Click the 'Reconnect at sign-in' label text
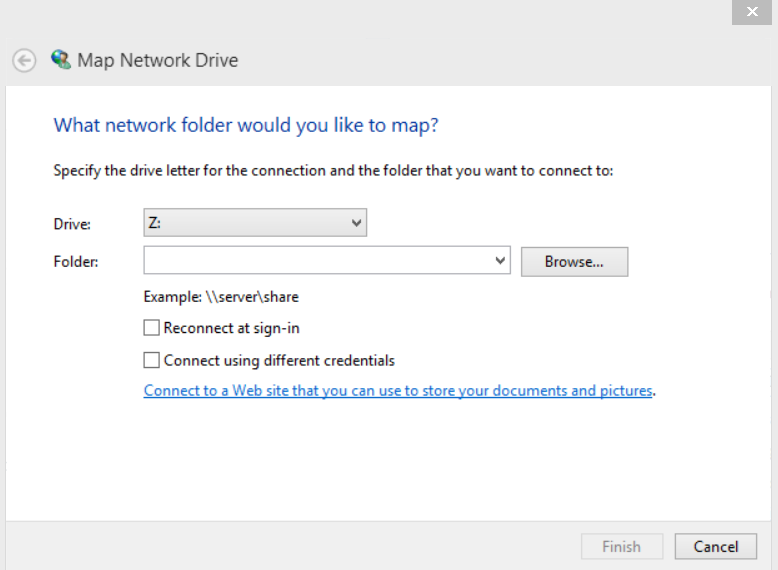This screenshot has width=778, height=570. [231, 328]
